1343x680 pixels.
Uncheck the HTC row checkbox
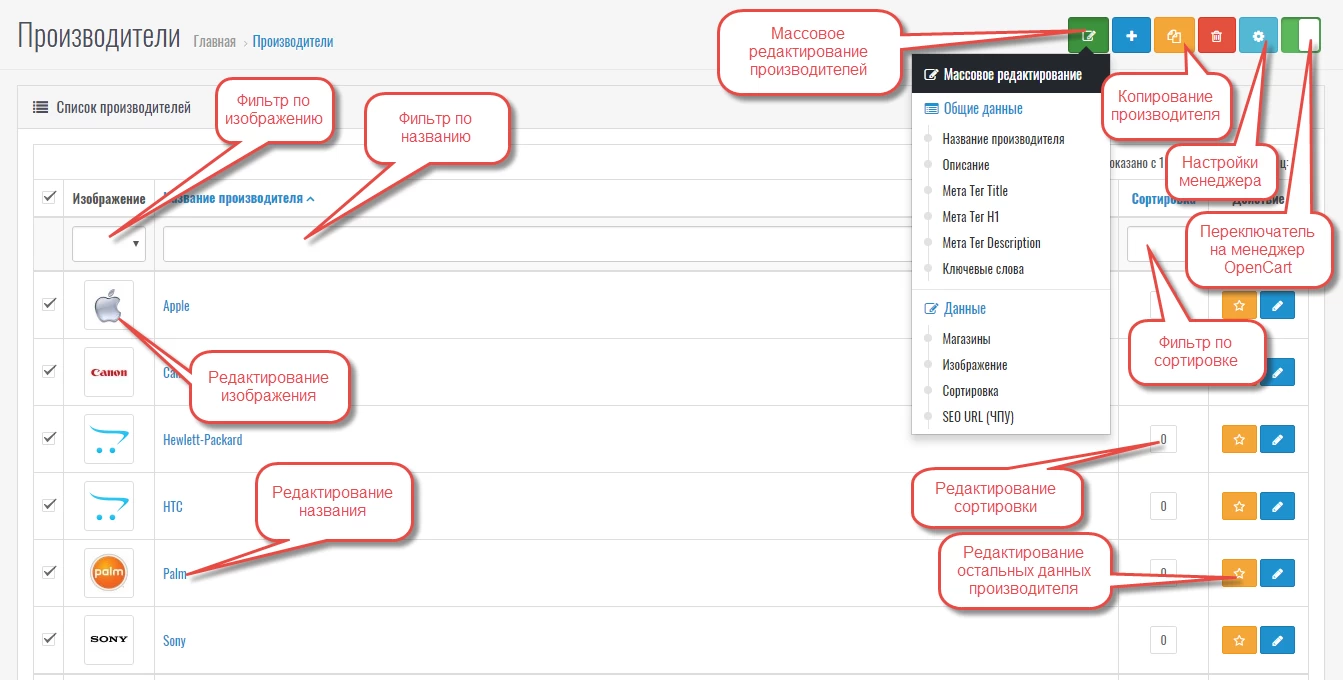pos(49,504)
